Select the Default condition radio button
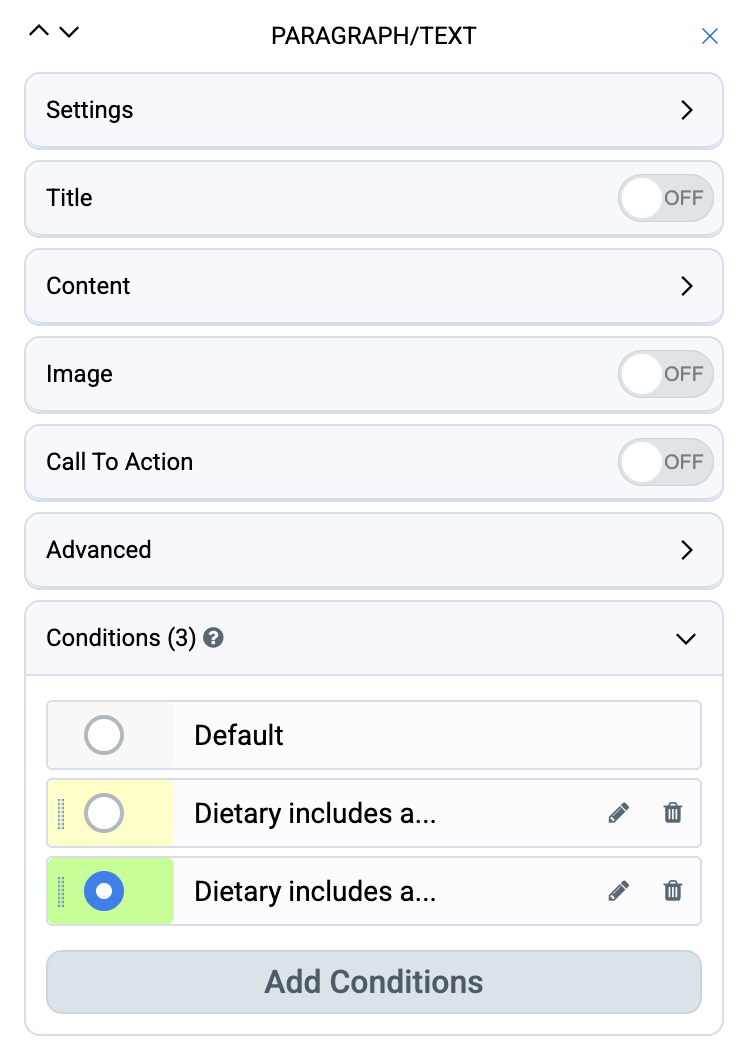The image size is (748, 1054). coord(103,735)
